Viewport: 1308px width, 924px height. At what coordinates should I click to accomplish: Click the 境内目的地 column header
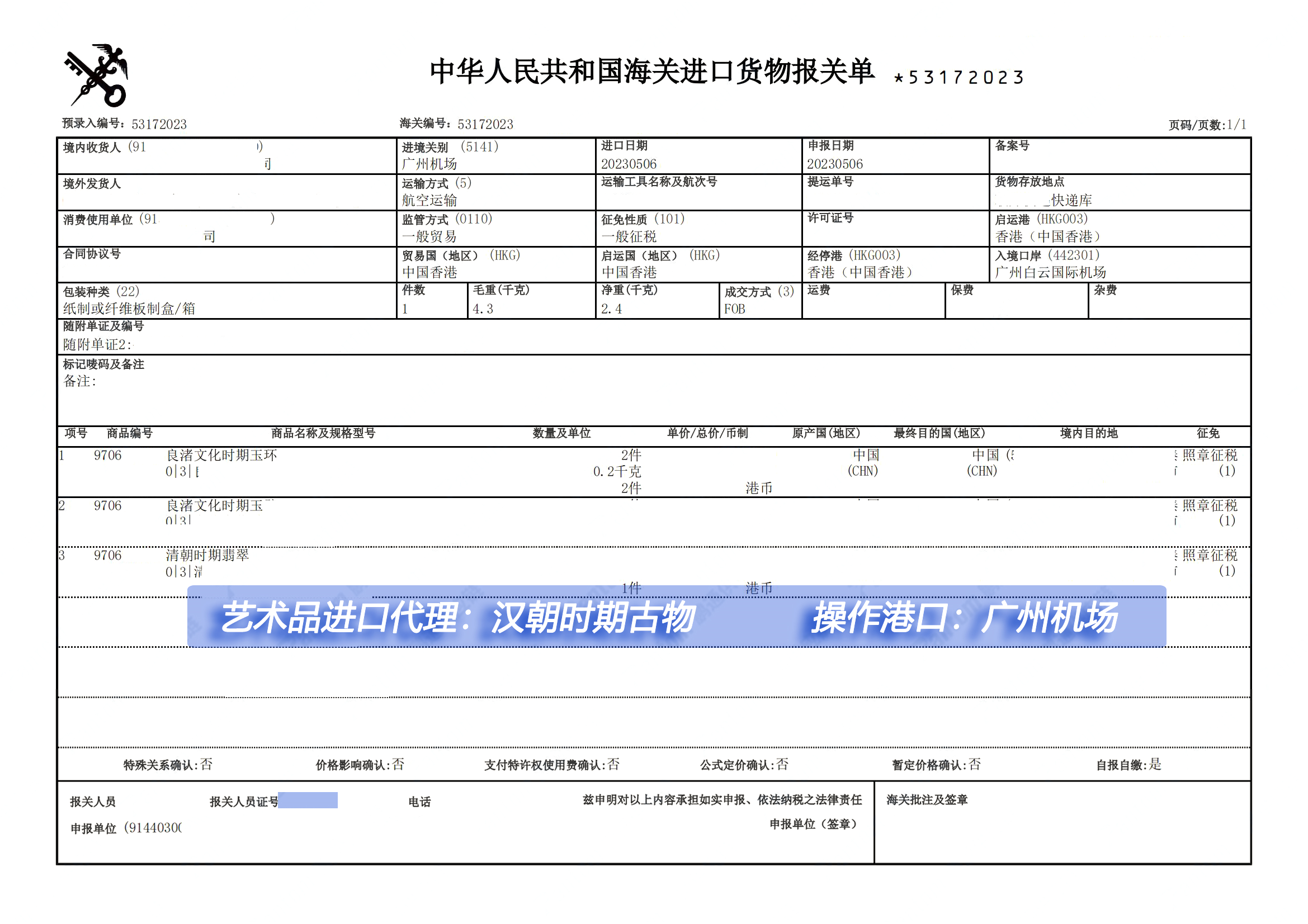coord(1089,433)
